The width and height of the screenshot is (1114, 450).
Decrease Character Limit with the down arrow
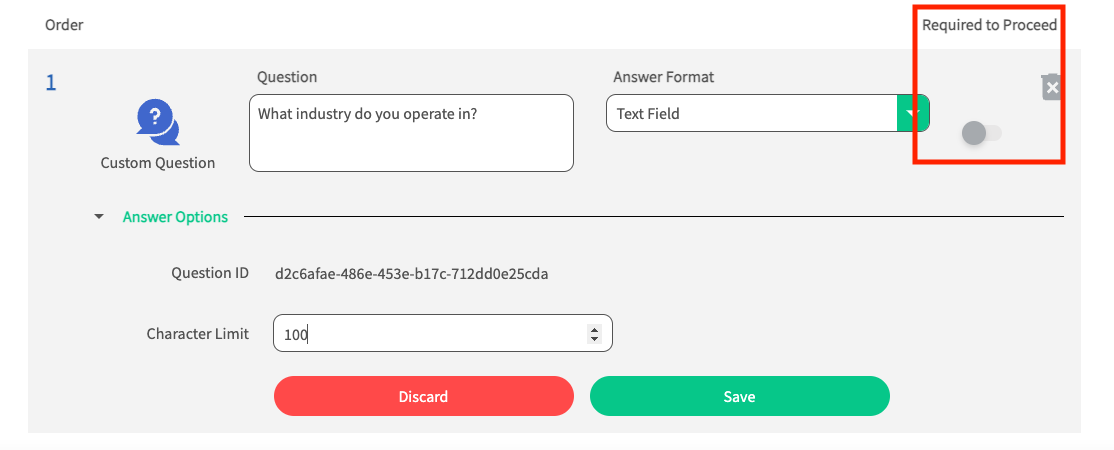pos(594,340)
